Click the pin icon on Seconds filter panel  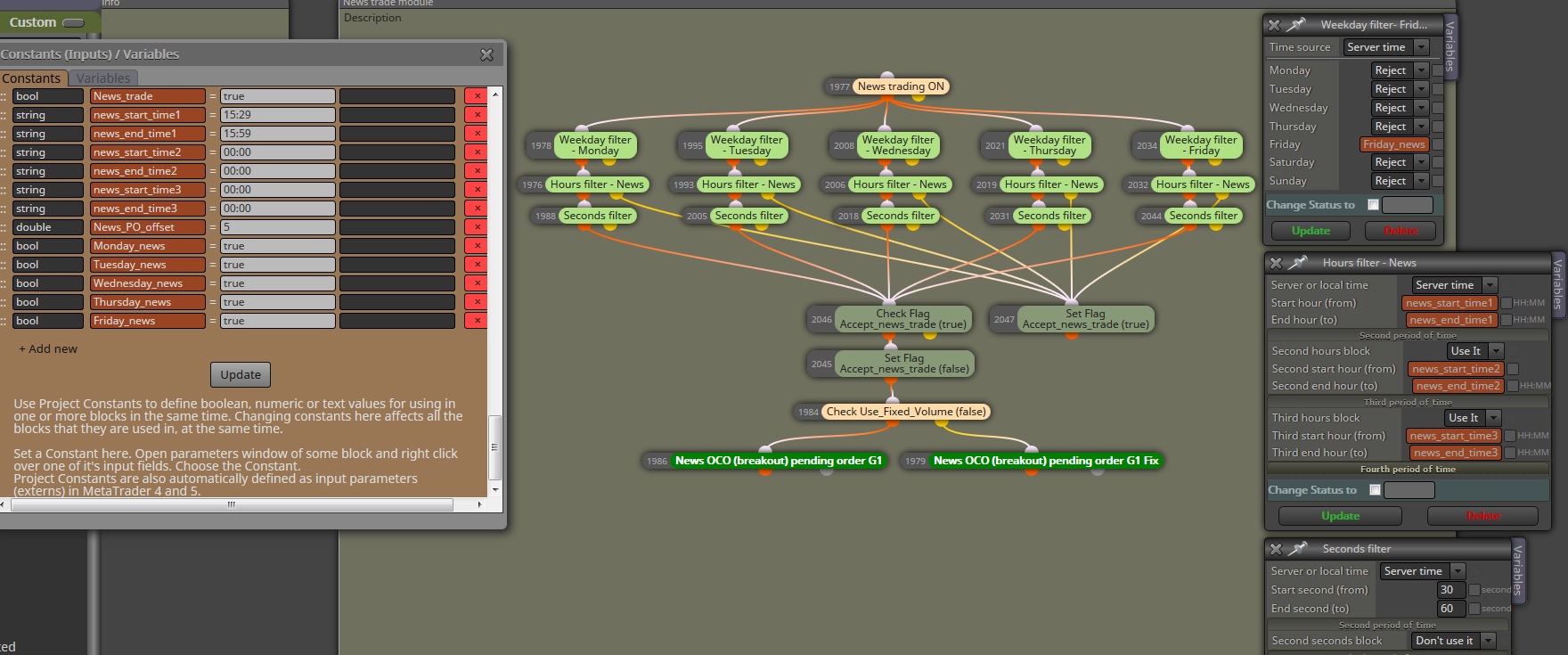click(1299, 549)
